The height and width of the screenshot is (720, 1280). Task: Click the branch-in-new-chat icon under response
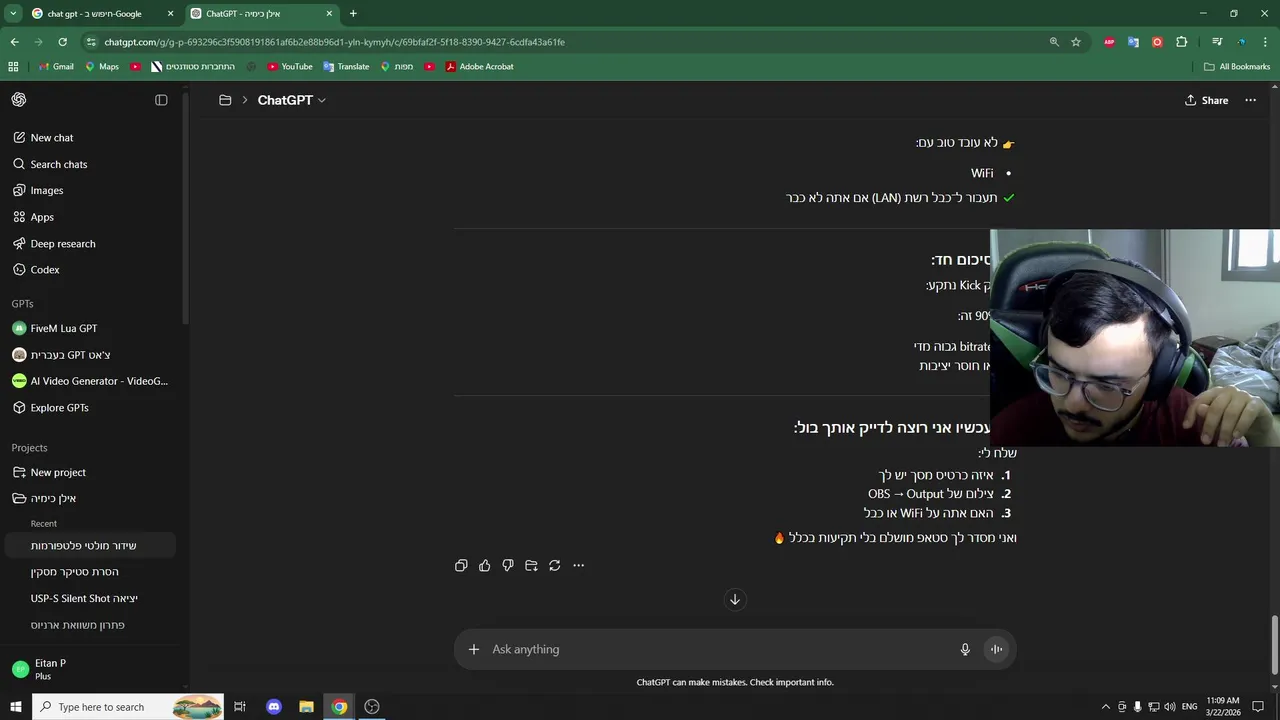click(531, 566)
